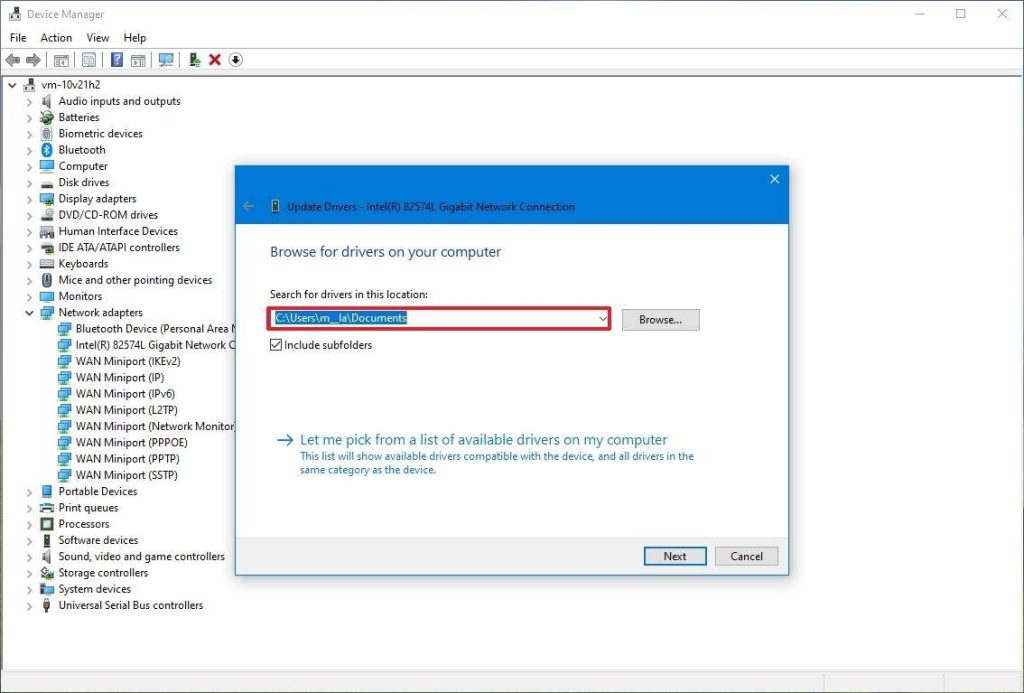Viewport: 1024px width, 693px height.
Task: Open the View menu
Action: (98, 38)
